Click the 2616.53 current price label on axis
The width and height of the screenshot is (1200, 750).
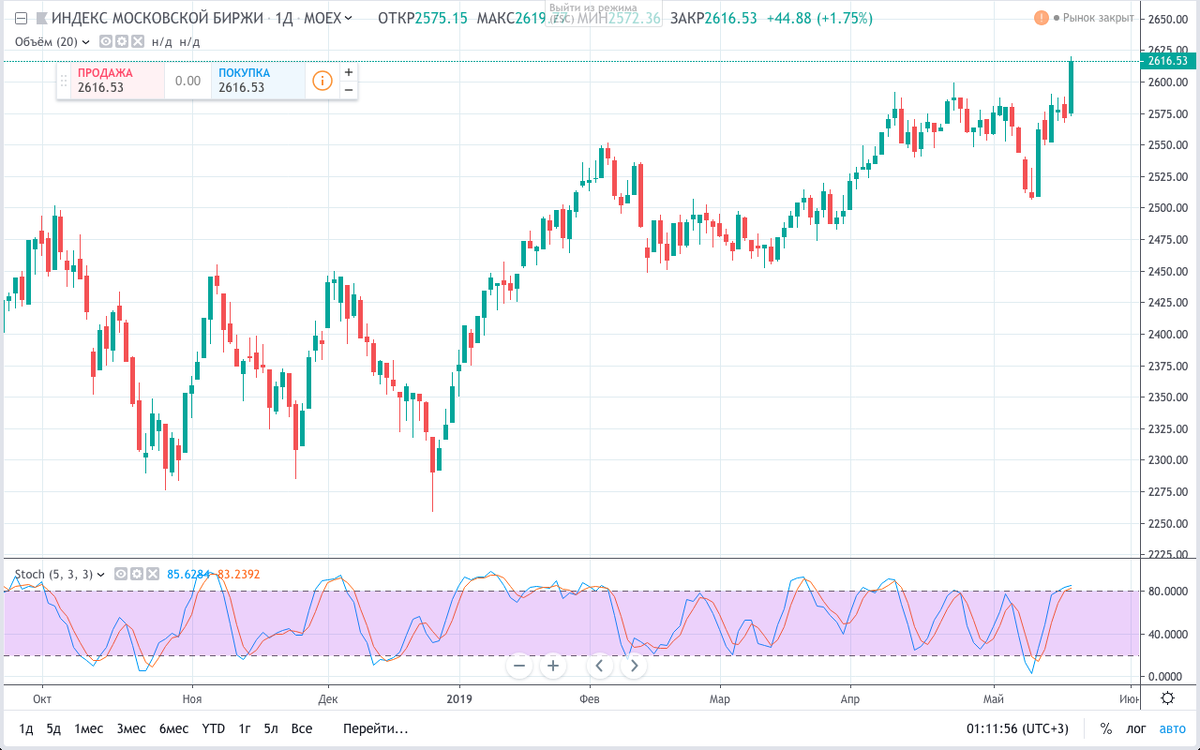1168,61
